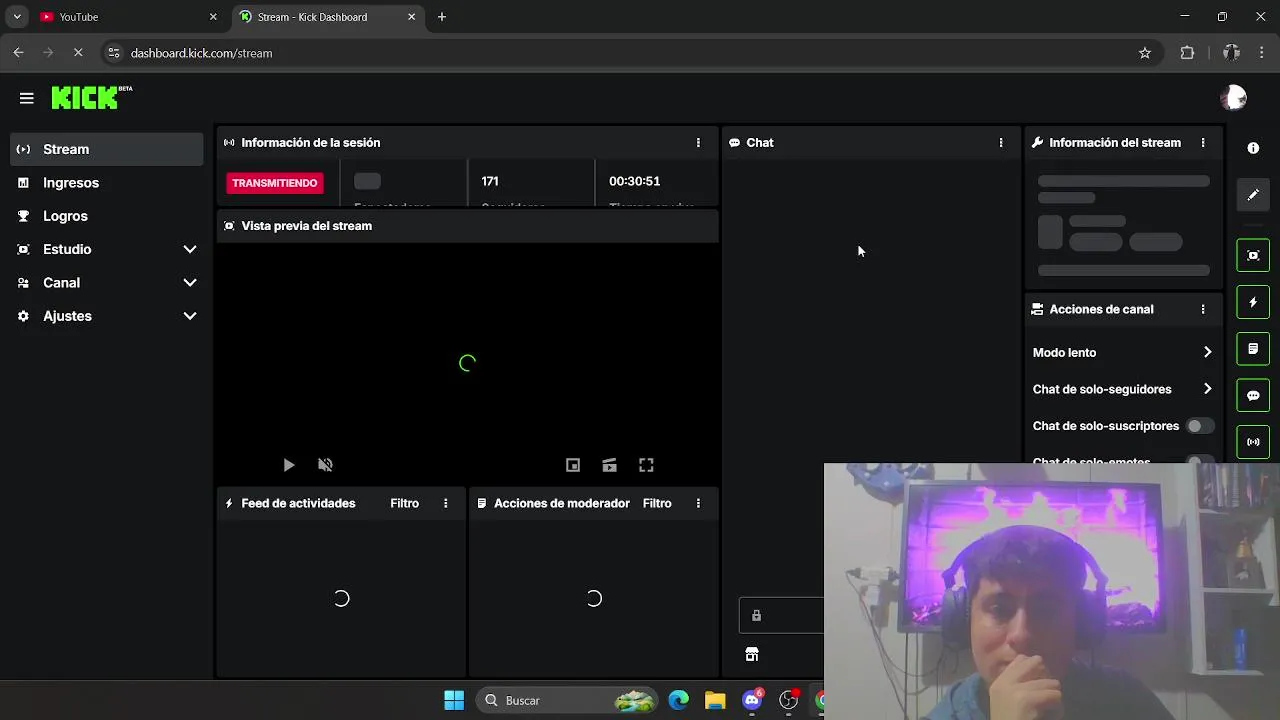
Task: Click the Buscar taskbar search box
Action: 568,700
